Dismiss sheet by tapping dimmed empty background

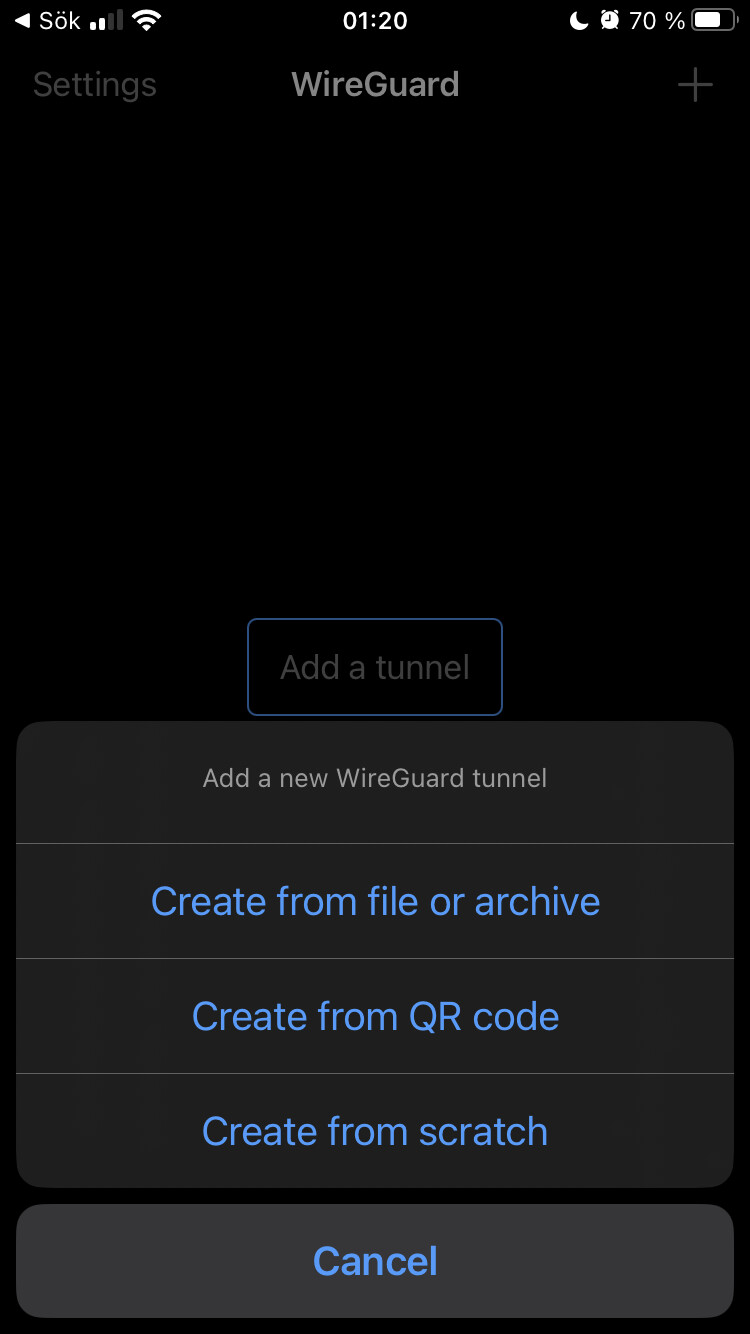(x=375, y=350)
